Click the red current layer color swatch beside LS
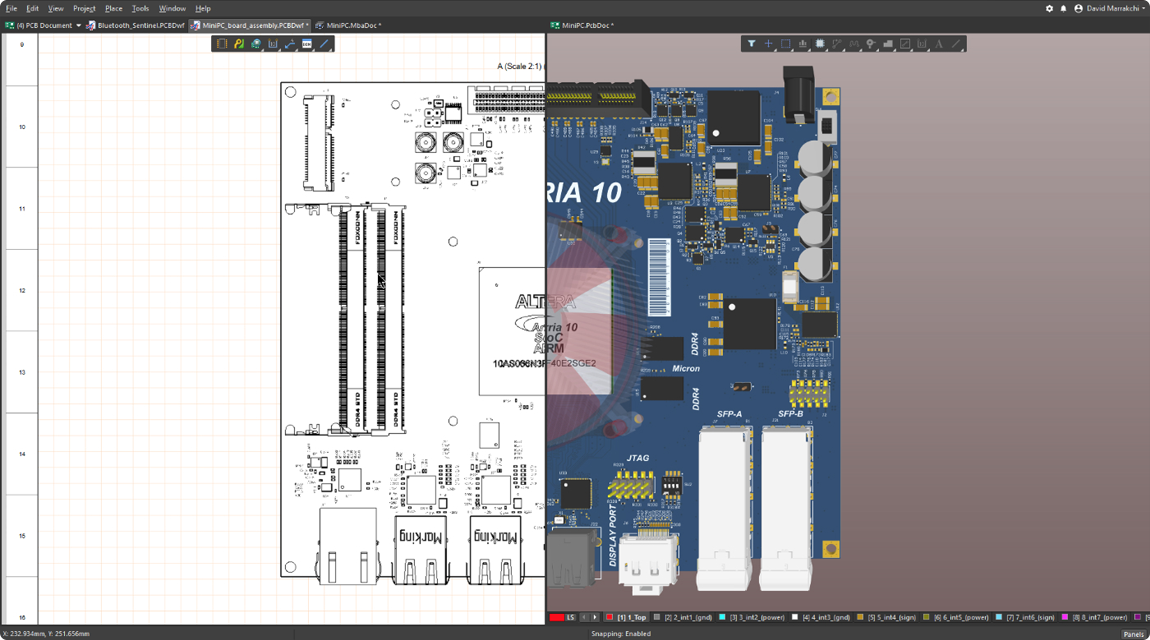Image resolution: width=1150 pixels, height=640 pixels. pyautogui.click(x=557, y=617)
